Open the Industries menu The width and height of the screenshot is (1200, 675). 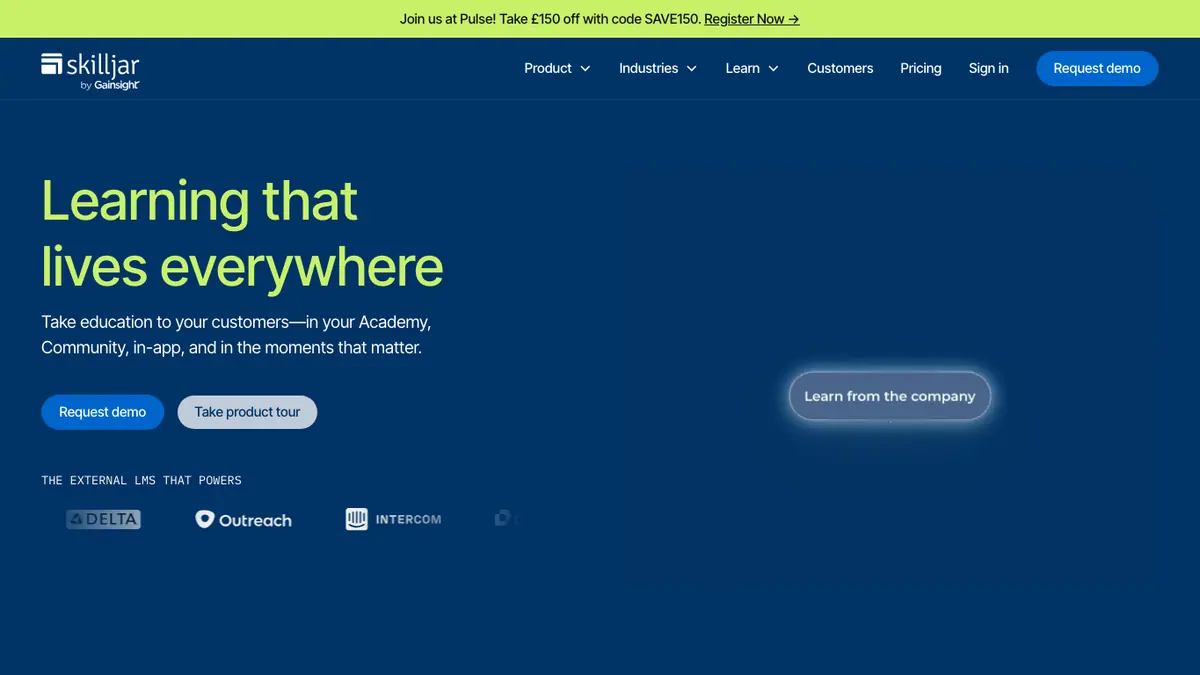658,68
